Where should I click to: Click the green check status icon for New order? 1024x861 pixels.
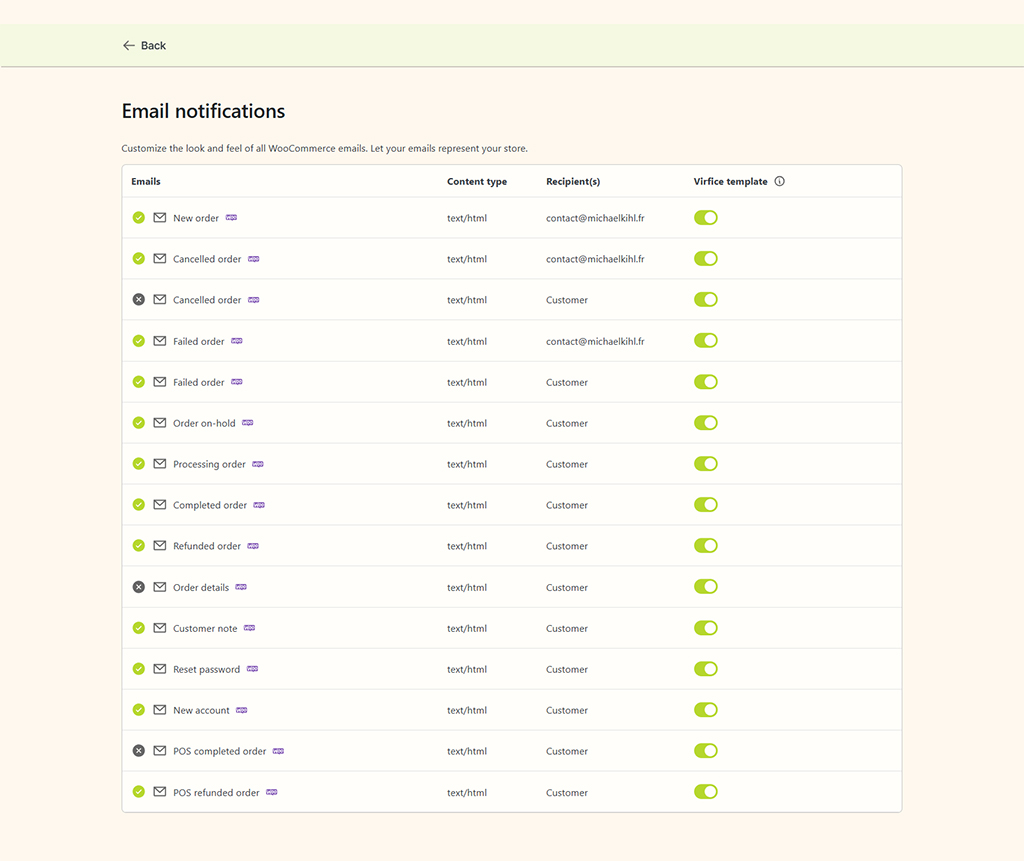(x=139, y=218)
